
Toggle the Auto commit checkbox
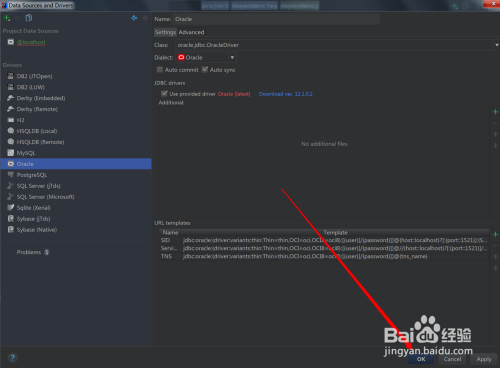tap(160, 70)
